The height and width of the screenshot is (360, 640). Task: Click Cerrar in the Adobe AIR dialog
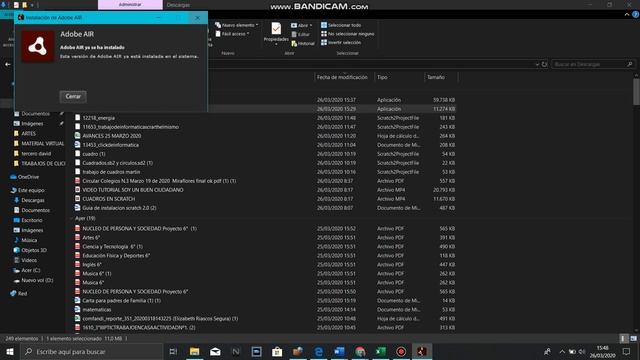point(73,96)
